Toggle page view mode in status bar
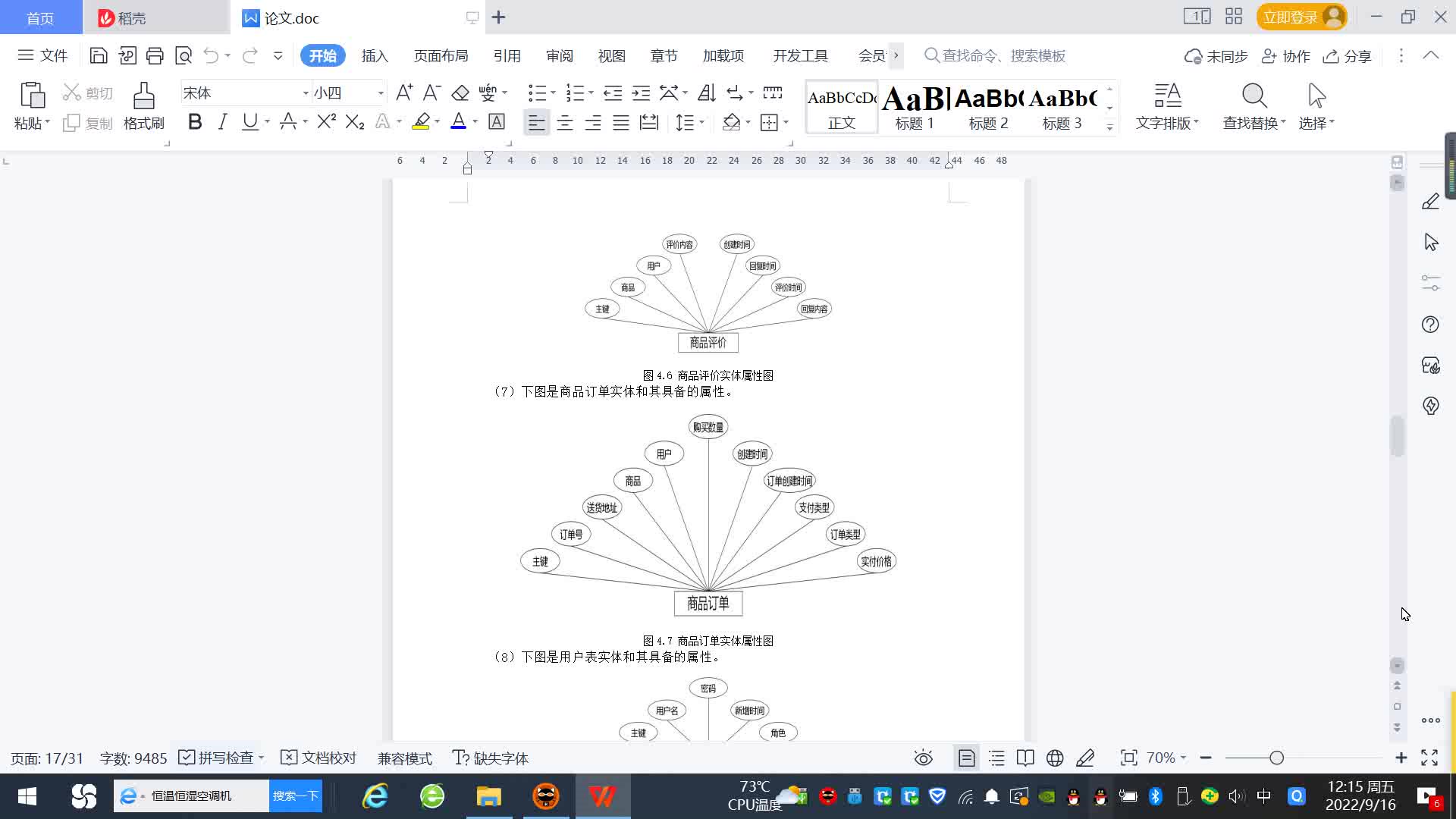The height and width of the screenshot is (819, 1456). tap(966, 758)
